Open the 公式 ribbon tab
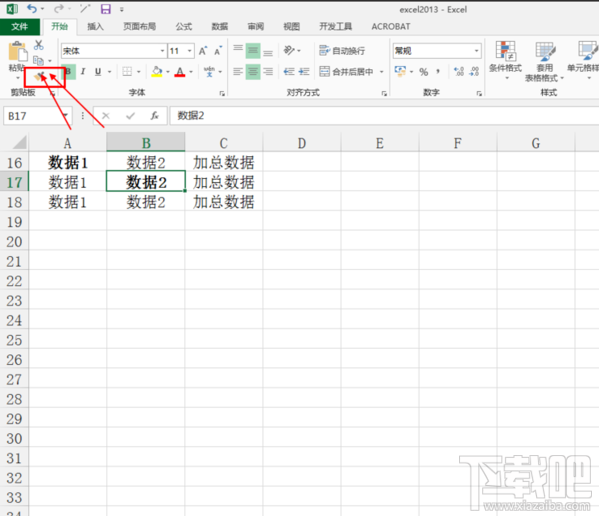 coord(184,26)
